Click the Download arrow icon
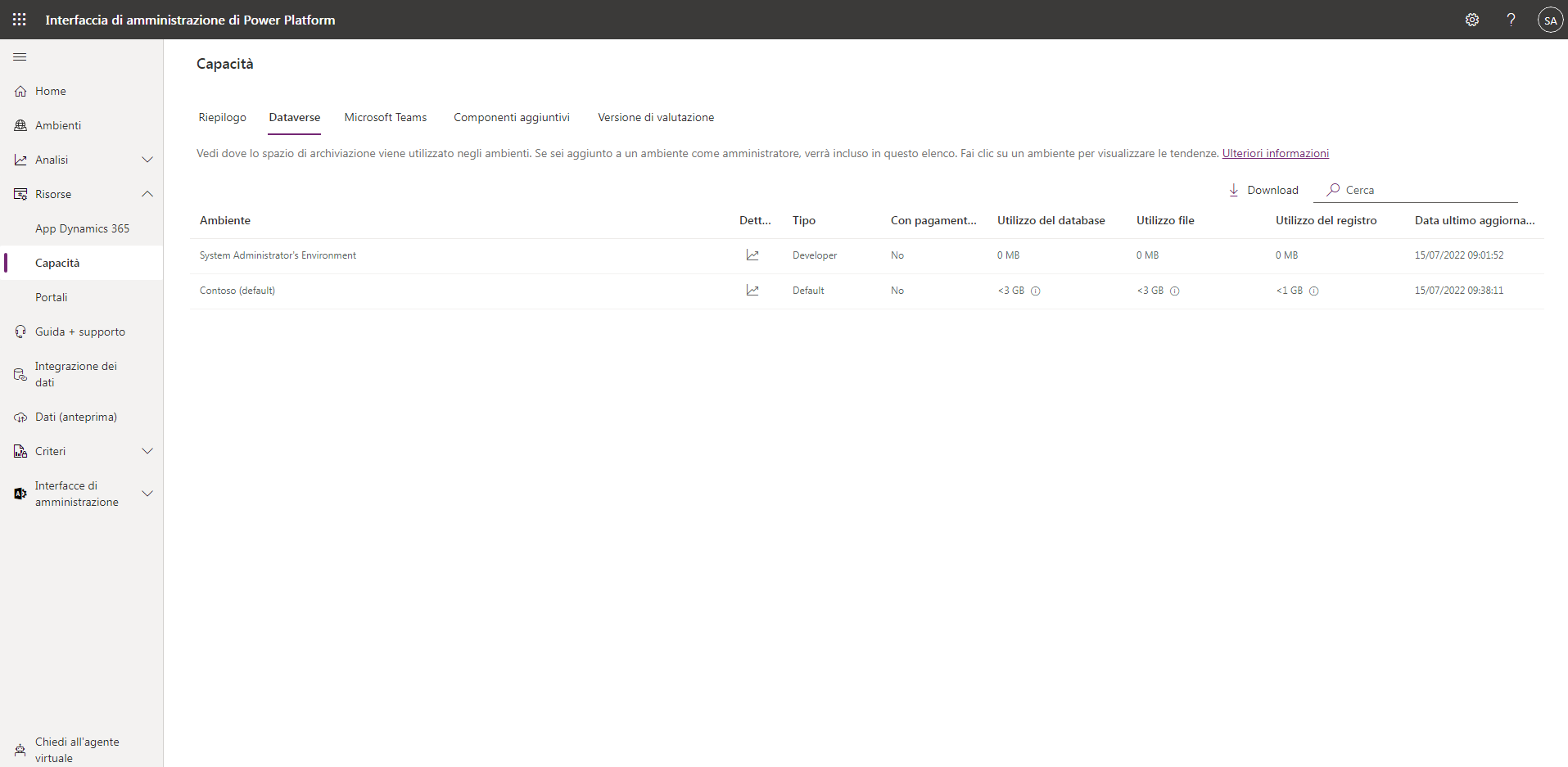This screenshot has height=767, width=1568. point(1233,190)
